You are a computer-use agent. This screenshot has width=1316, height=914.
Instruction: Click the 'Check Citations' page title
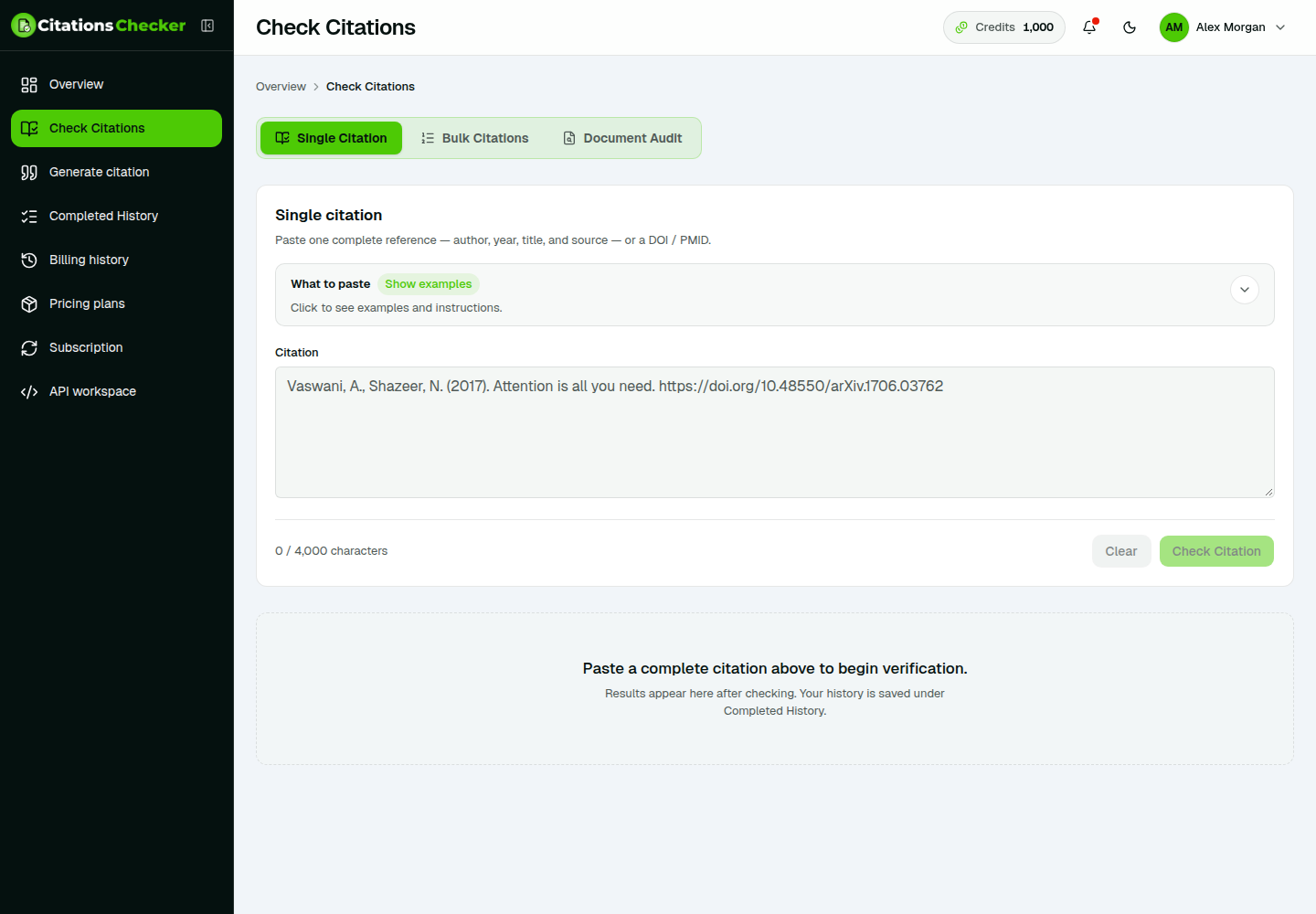coord(335,27)
